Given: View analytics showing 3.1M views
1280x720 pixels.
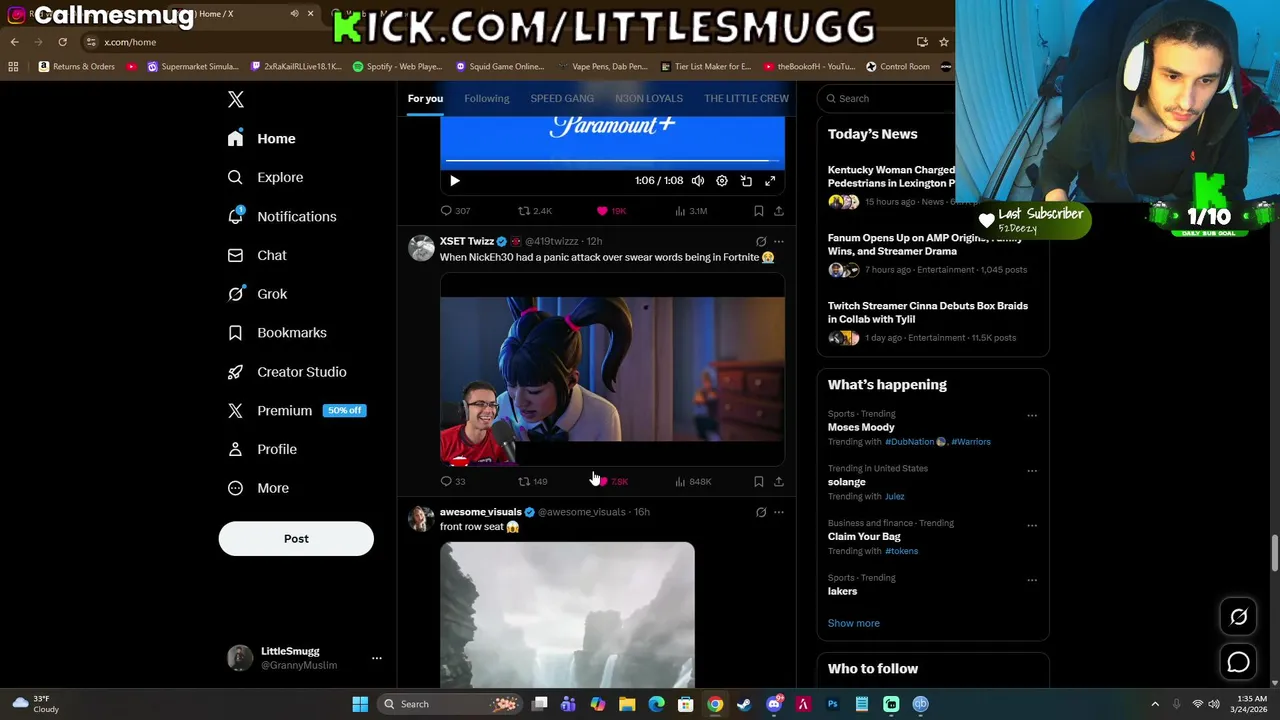Looking at the screenshot, I should [691, 211].
